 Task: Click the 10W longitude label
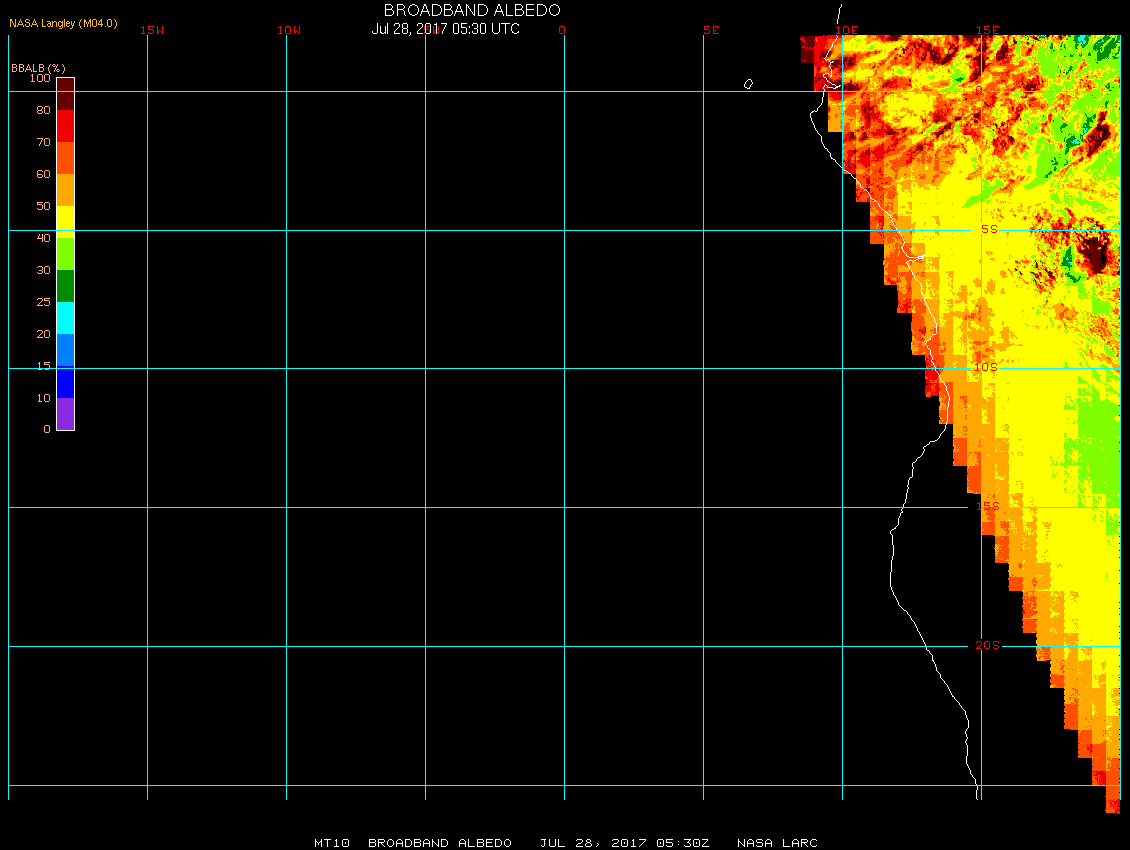(289, 30)
